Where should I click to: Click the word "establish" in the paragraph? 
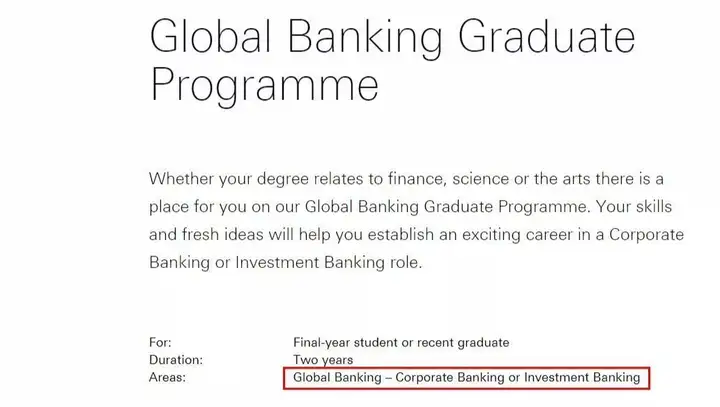pos(400,235)
